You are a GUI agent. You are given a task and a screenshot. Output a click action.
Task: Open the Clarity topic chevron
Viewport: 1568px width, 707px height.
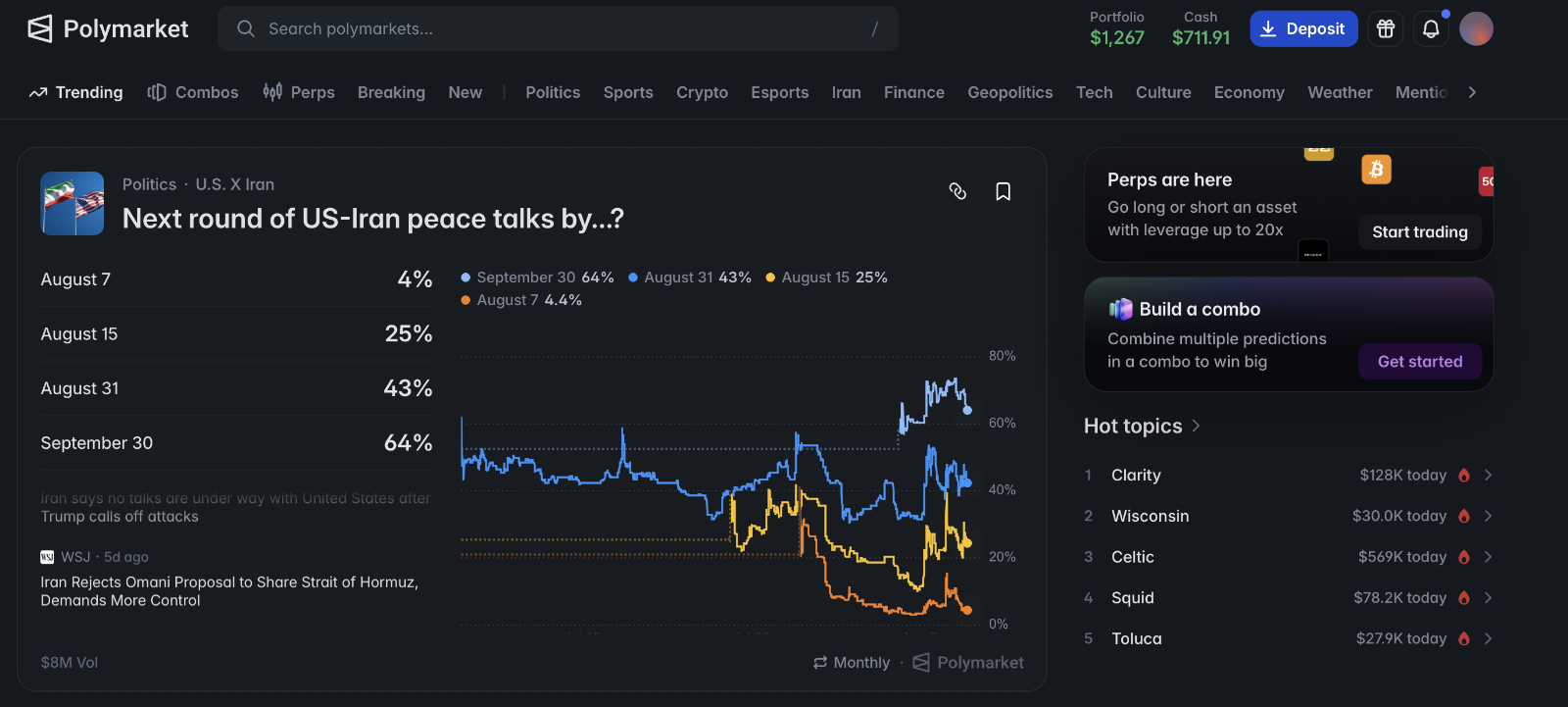point(1488,476)
